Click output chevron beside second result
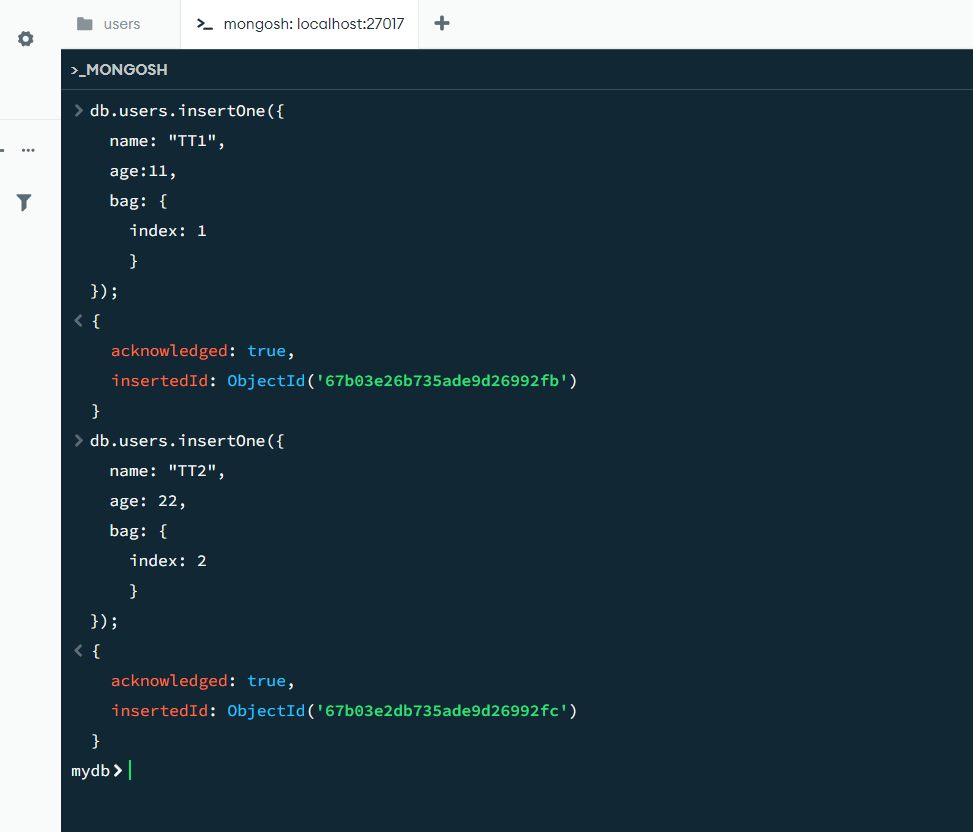The height and width of the screenshot is (832, 973). point(79,651)
